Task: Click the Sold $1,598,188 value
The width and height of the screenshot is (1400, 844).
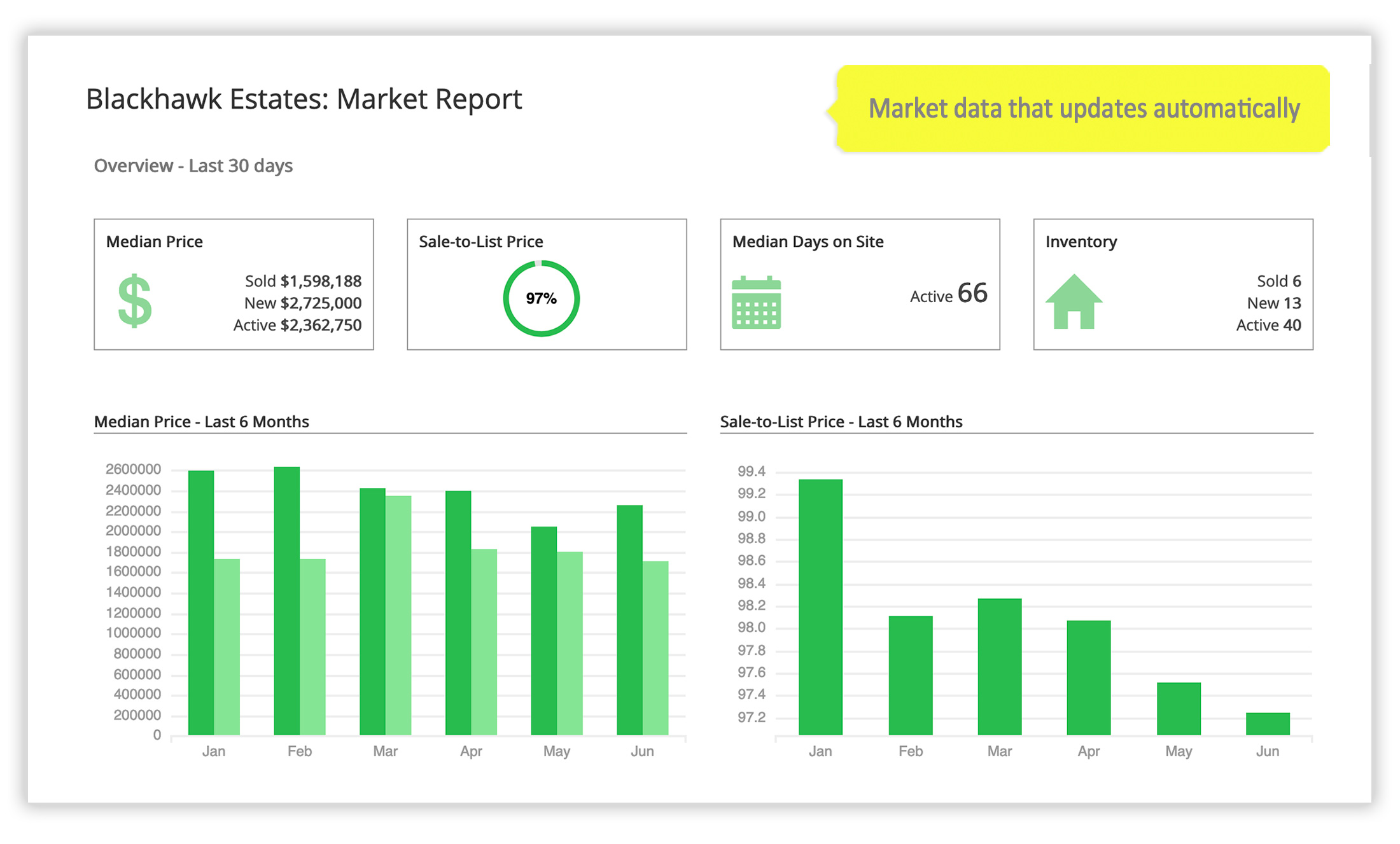Action: pos(303,281)
